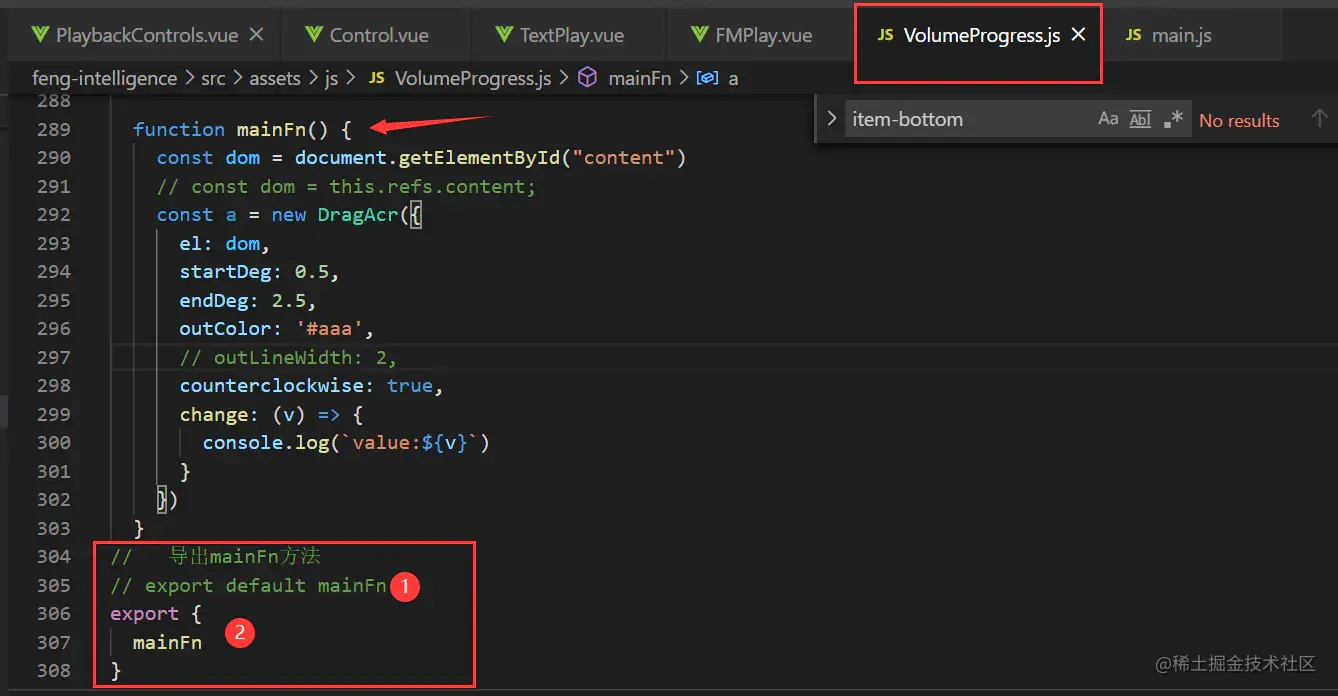Open feng-intelligence breadcrumb
Image resolution: width=1338 pixels, height=696 pixels.
click(104, 78)
